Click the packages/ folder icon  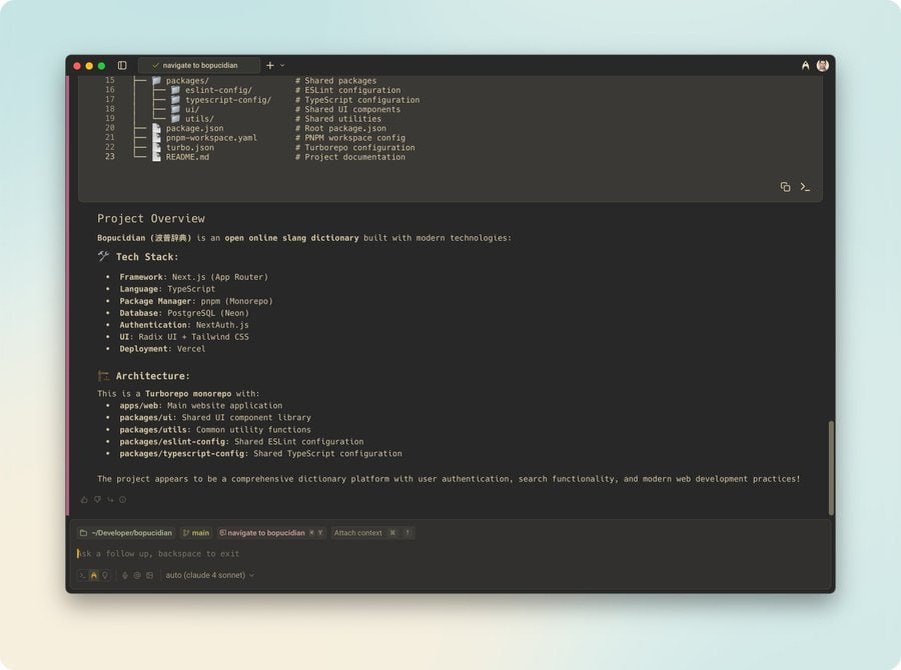[156, 80]
